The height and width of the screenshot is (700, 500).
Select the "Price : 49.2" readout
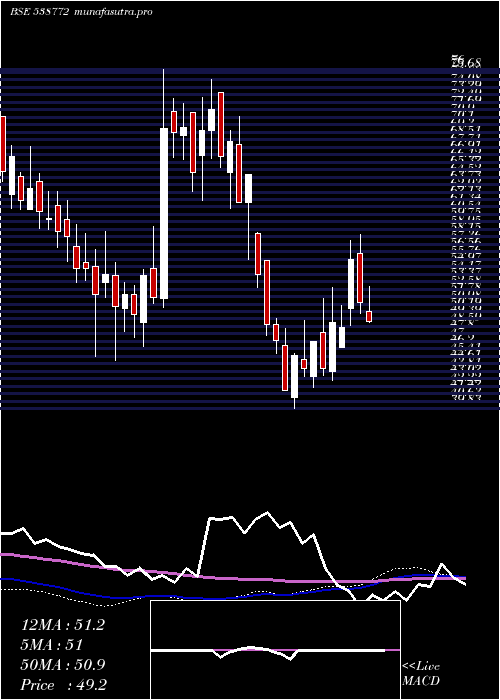pyautogui.click(x=64, y=684)
